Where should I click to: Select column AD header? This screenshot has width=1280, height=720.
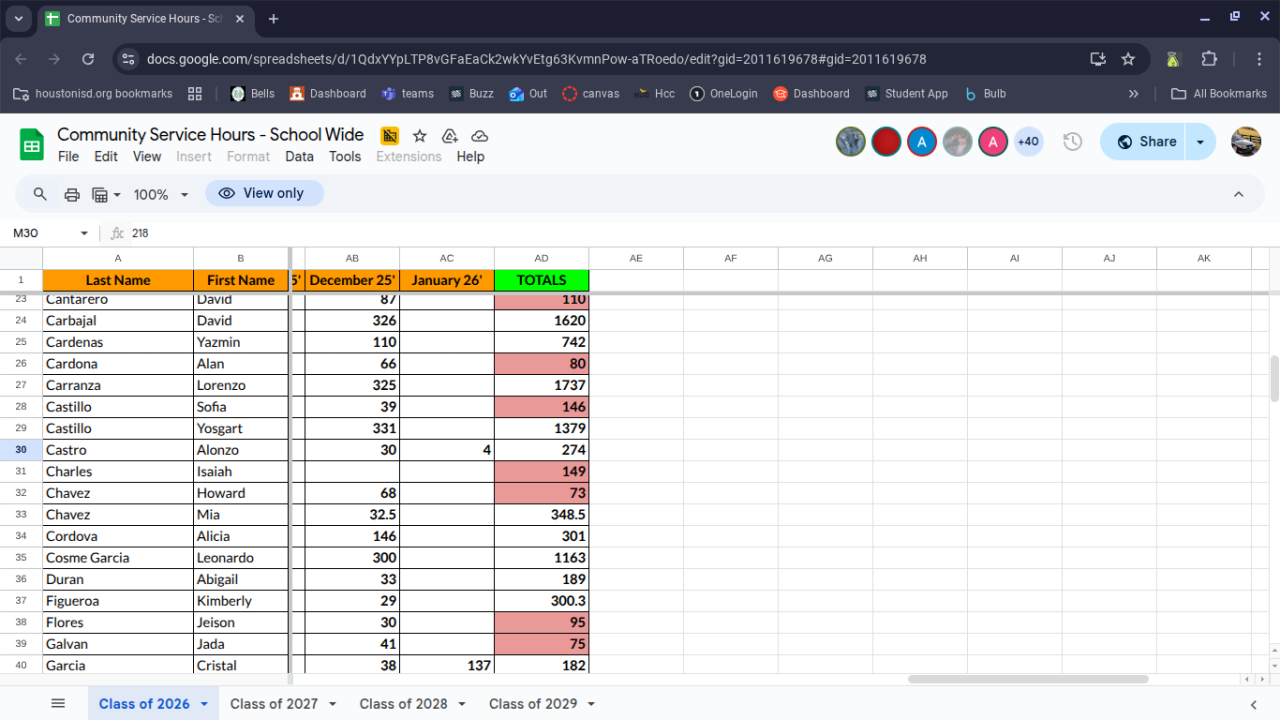click(x=542, y=258)
